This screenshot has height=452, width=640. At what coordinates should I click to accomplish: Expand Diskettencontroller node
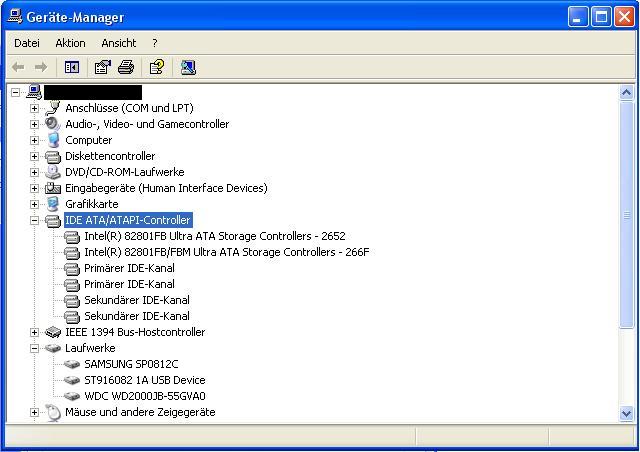click(34, 156)
